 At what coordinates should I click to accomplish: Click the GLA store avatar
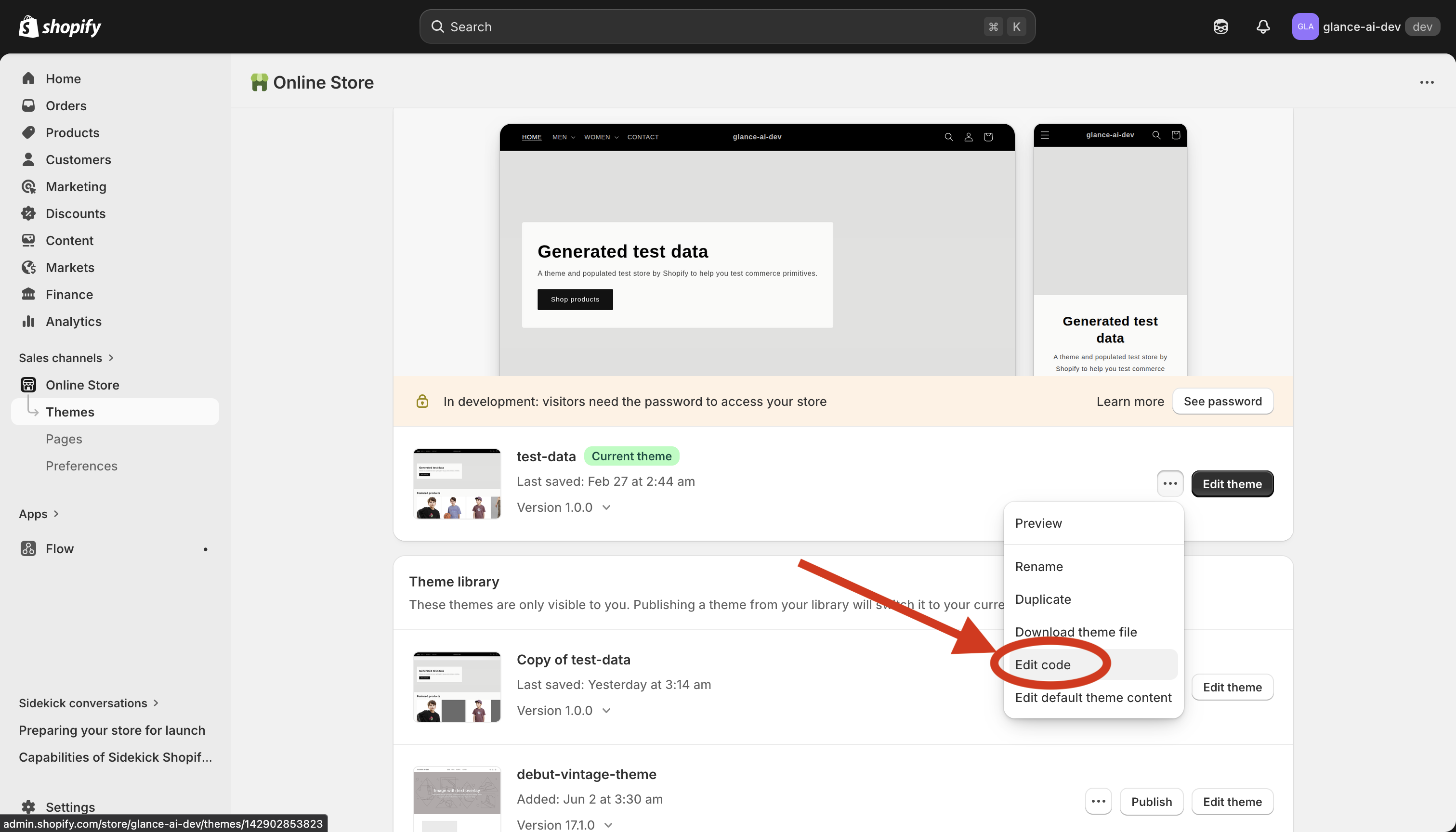(1305, 26)
